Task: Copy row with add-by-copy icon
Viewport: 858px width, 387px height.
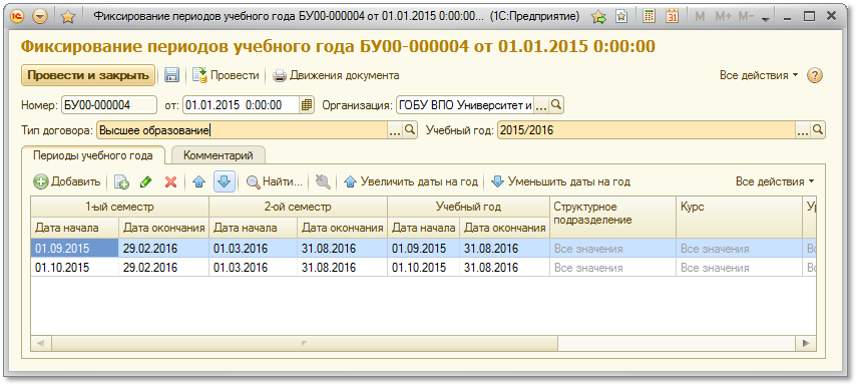Action: (x=121, y=182)
